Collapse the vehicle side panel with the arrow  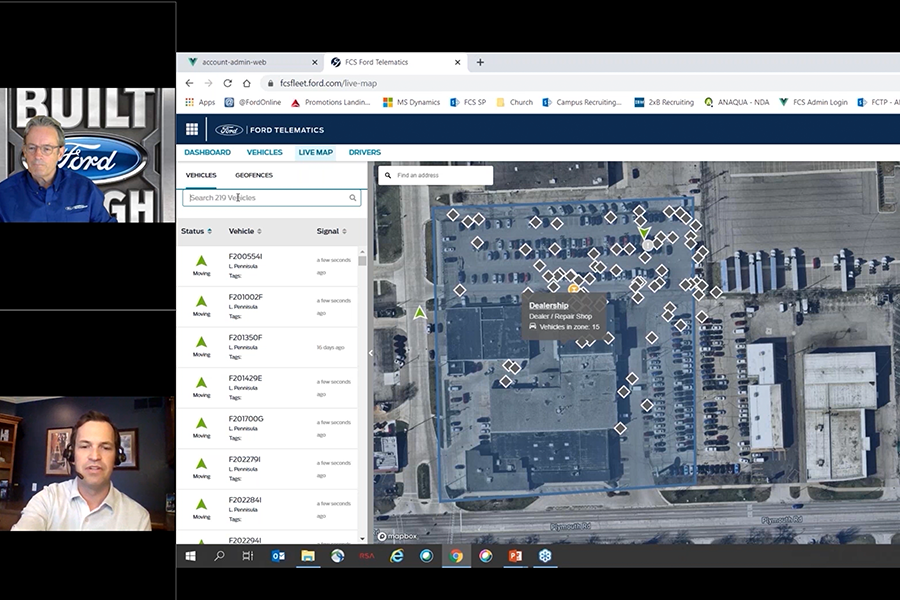[371, 353]
